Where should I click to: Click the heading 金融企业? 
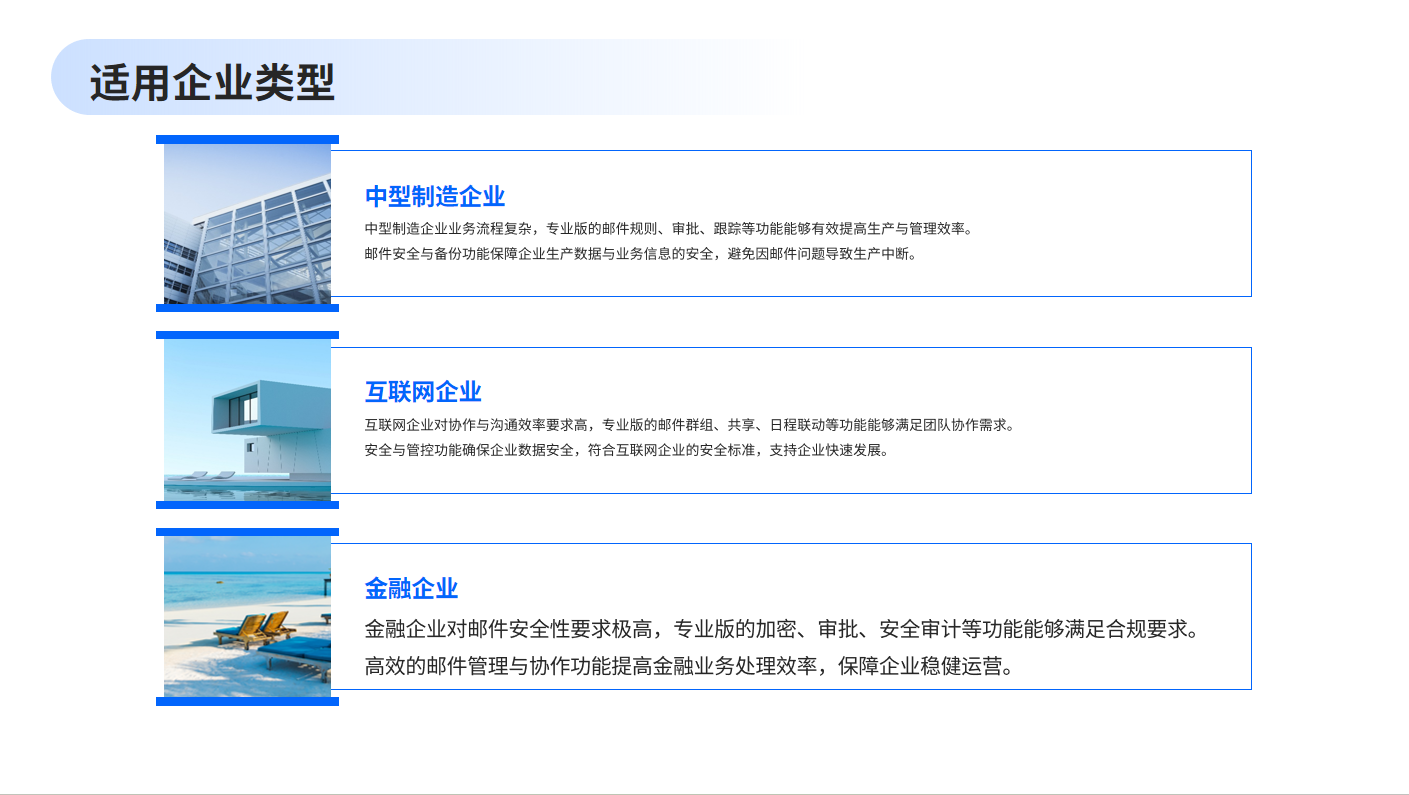tap(411, 588)
